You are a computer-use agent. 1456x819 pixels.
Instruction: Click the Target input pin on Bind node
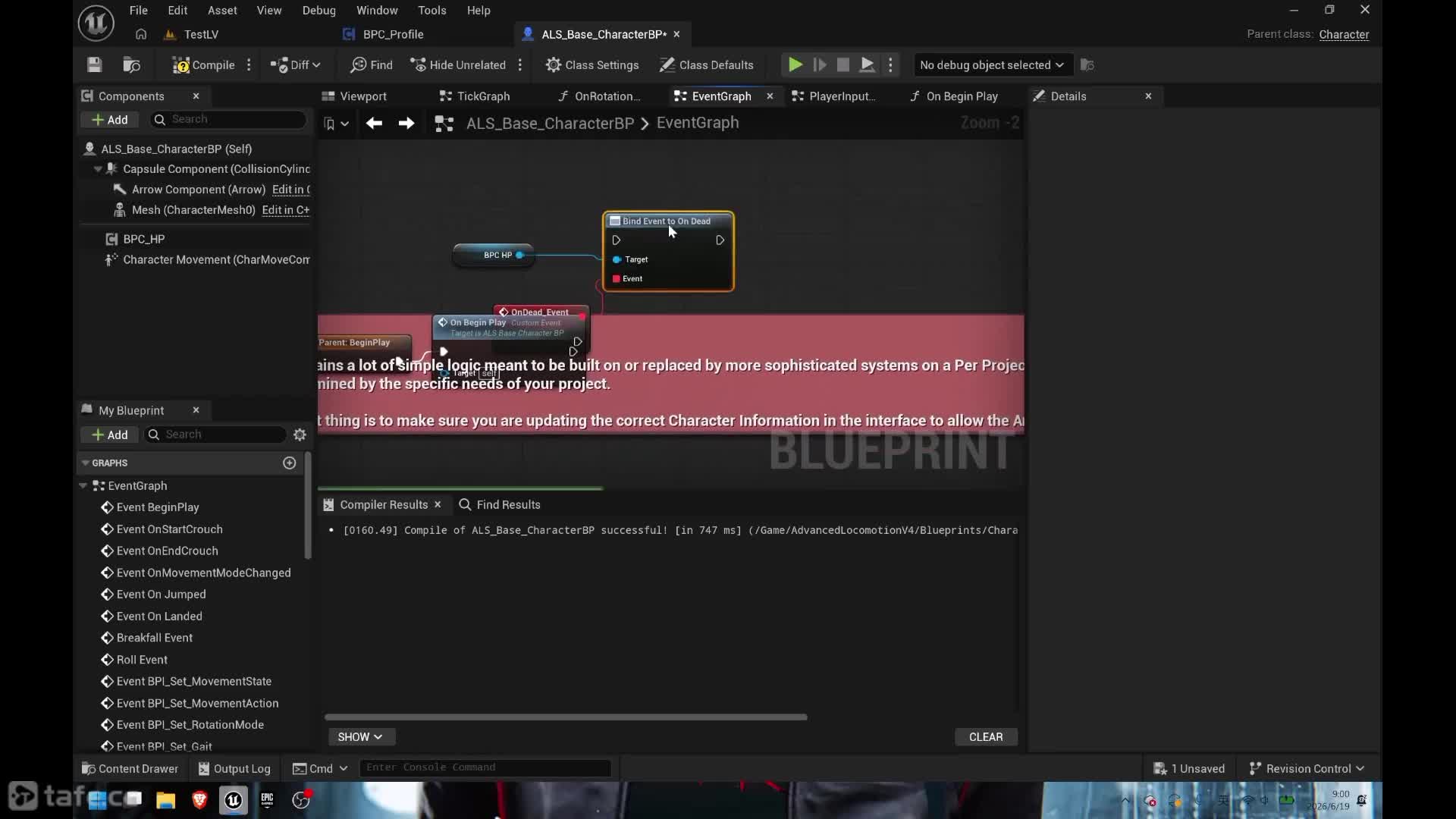coord(617,259)
